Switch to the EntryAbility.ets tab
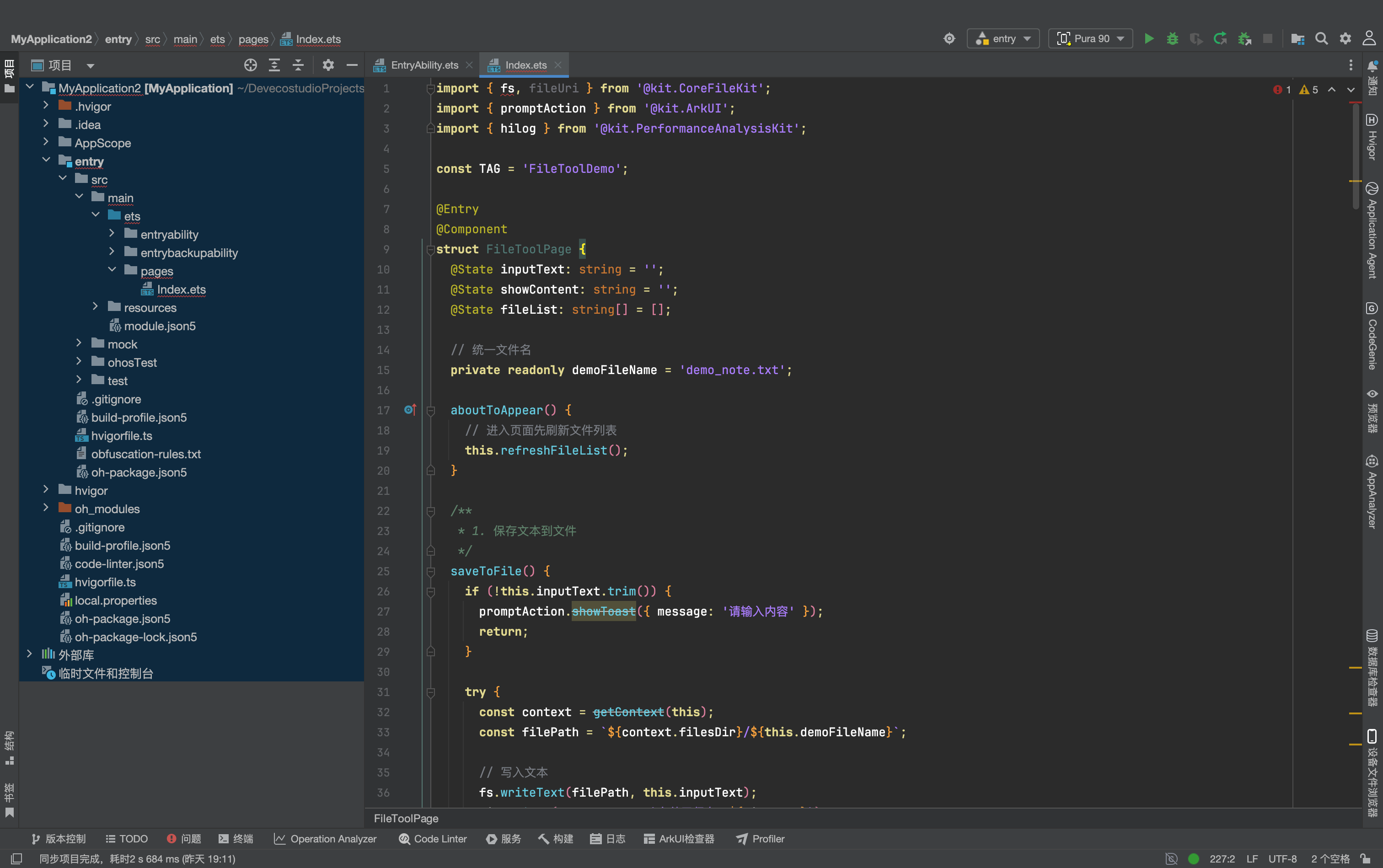The width and height of the screenshot is (1383, 868). pyautogui.click(x=423, y=65)
